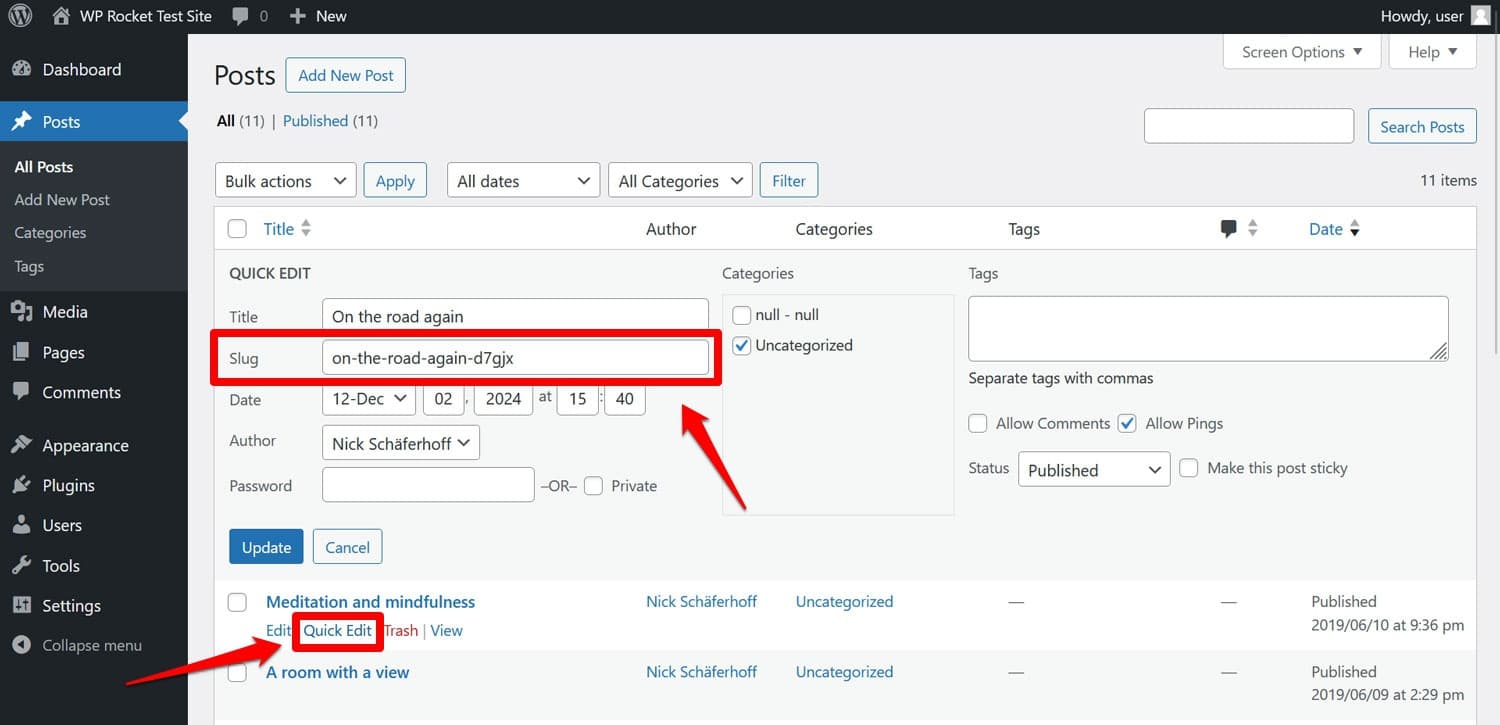This screenshot has height=725, width=1500.
Task: Click the search posts input field
Action: (1249, 126)
